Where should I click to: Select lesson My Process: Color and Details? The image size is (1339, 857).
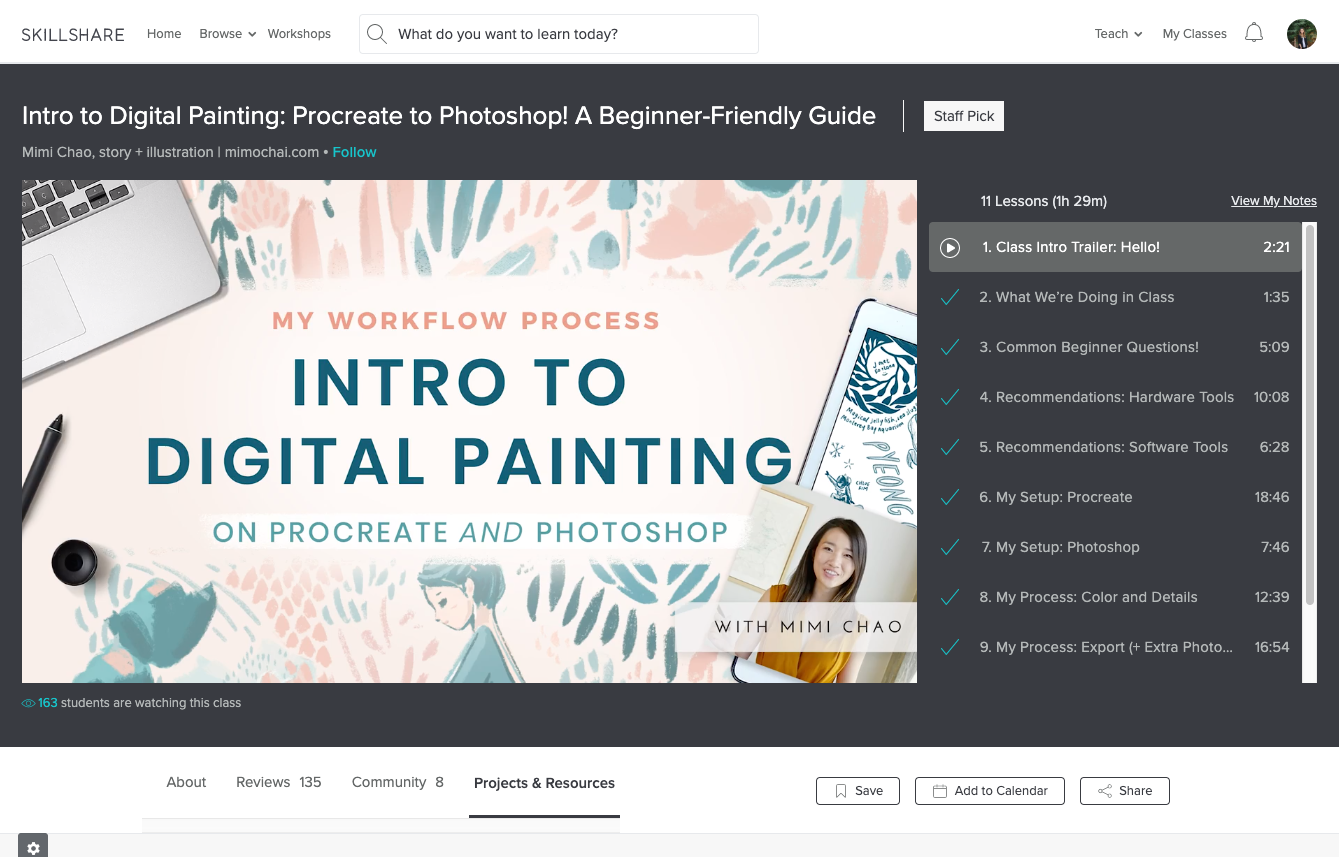pyautogui.click(x=1115, y=597)
